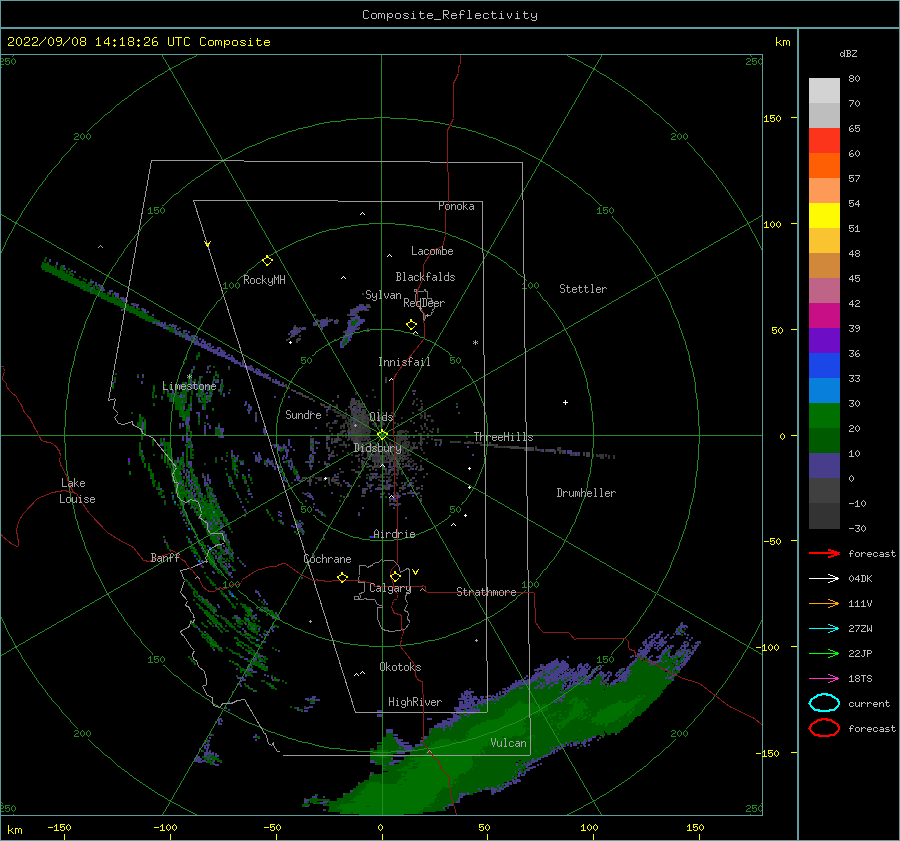The height and width of the screenshot is (841, 900).
Task: Click the green 22JP arrow legend
Action: [824, 653]
